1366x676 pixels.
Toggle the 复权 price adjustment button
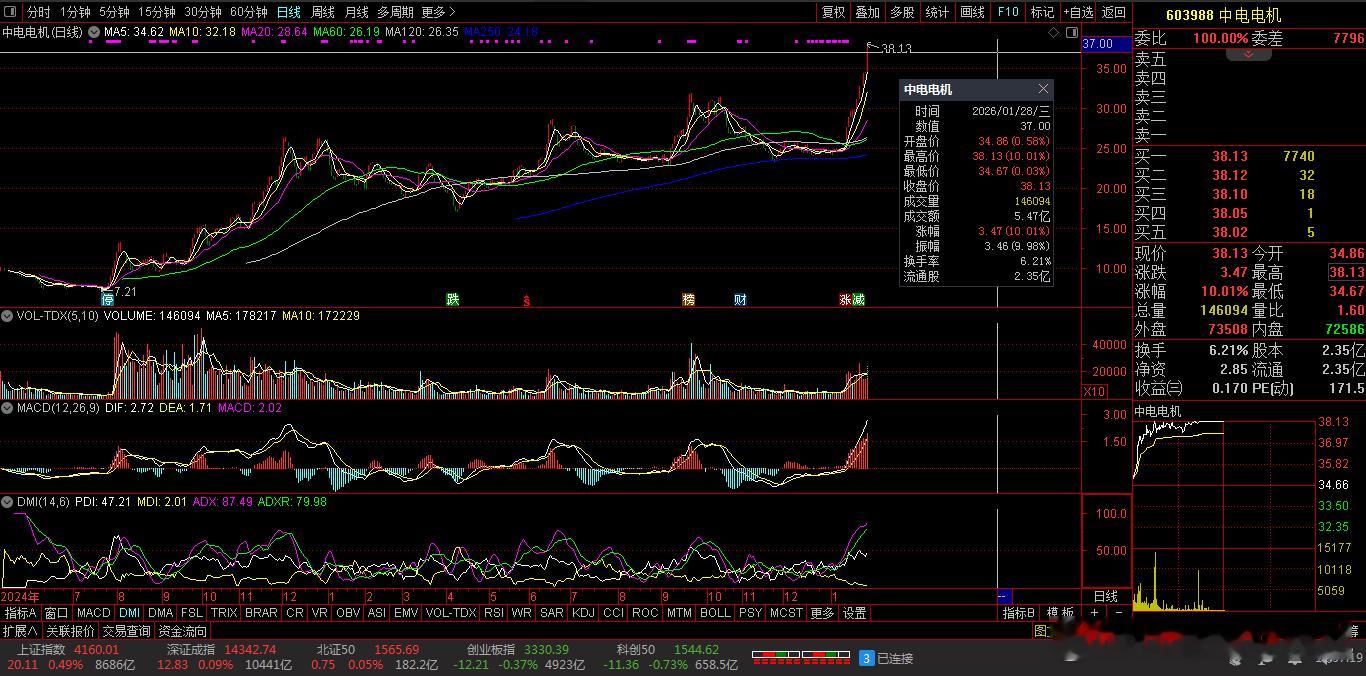coord(833,12)
